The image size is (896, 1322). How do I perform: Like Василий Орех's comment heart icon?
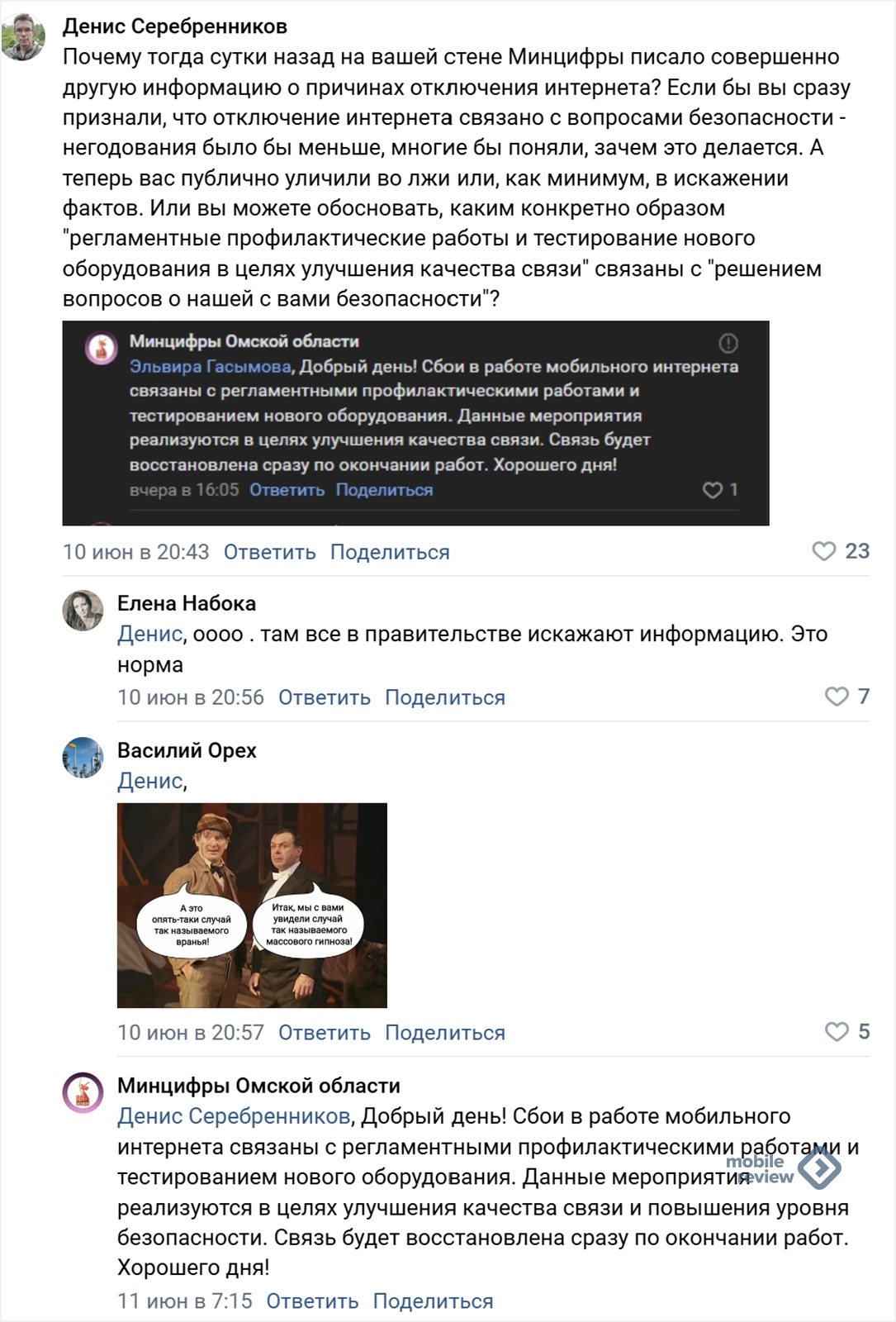tap(837, 1031)
